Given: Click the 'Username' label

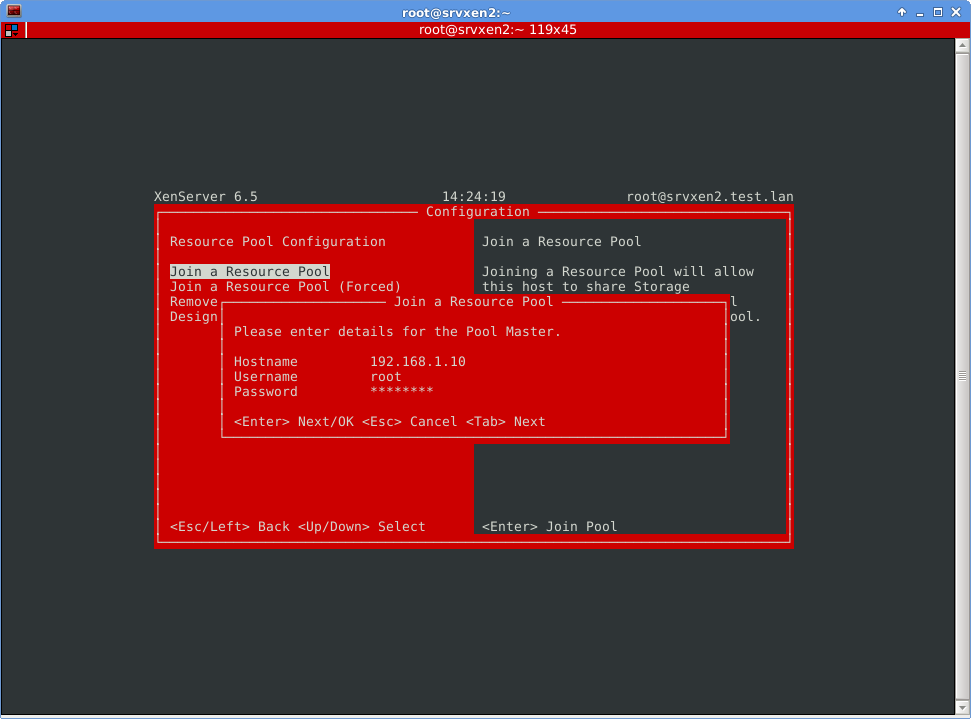Looking at the screenshot, I should pos(266,377).
